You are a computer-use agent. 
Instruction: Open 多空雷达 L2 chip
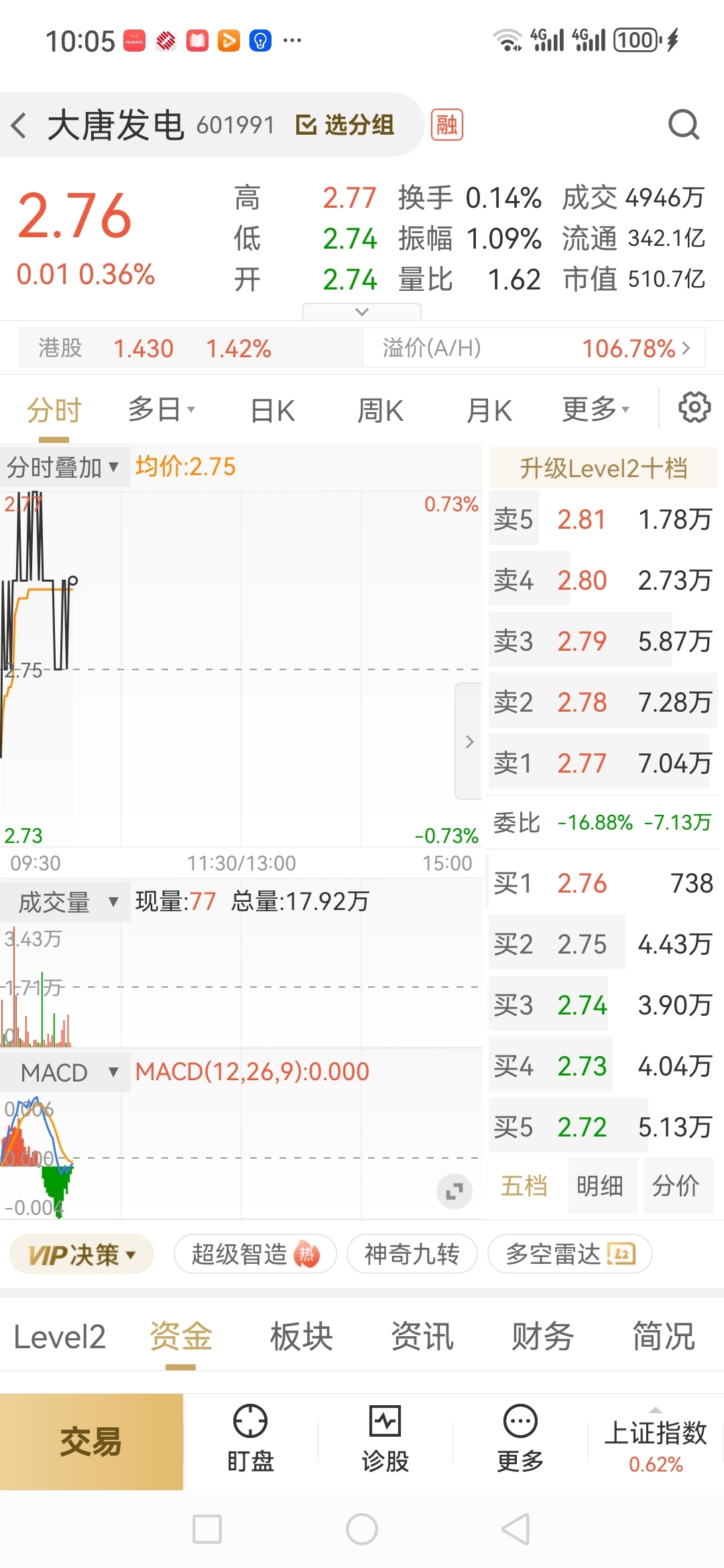coord(570,1254)
